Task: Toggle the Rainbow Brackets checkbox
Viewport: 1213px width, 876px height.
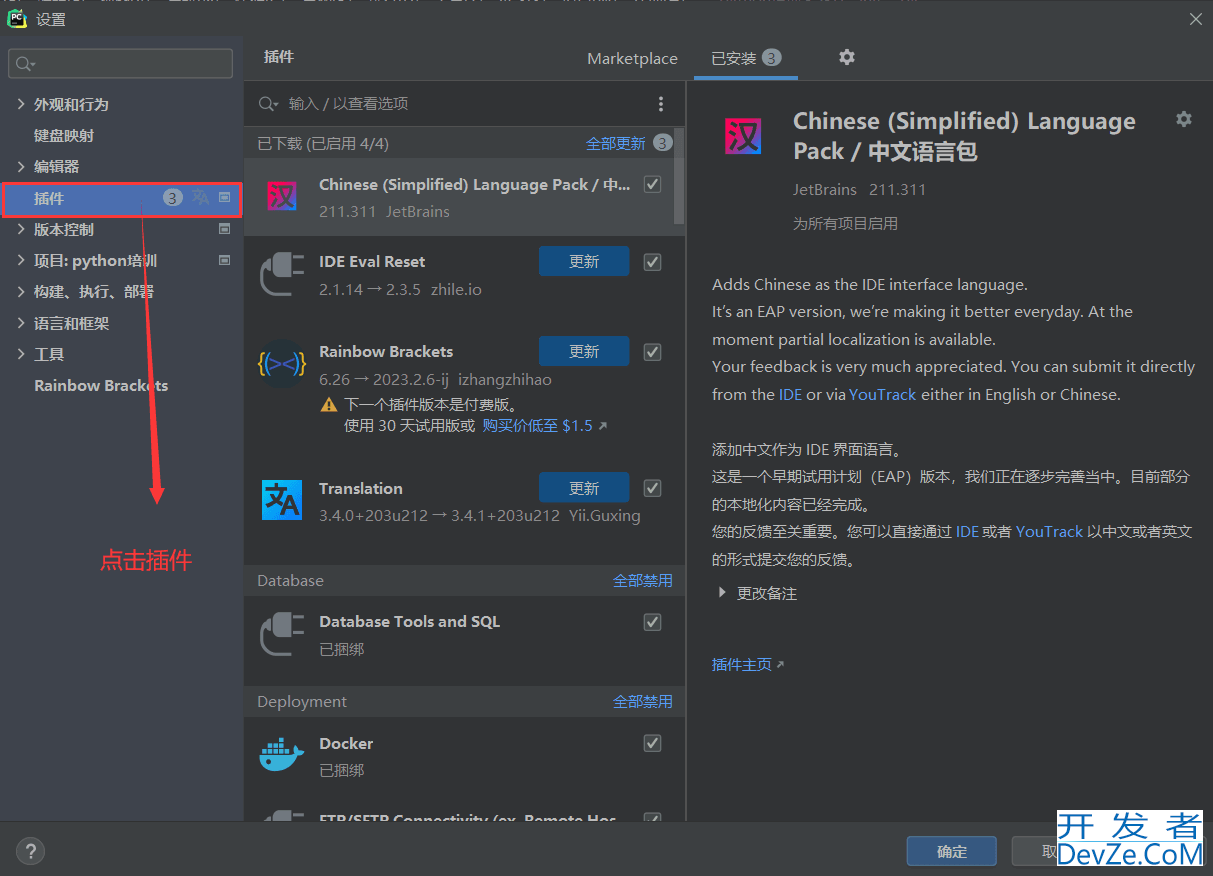Action: pyautogui.click(x=653, y=352)
